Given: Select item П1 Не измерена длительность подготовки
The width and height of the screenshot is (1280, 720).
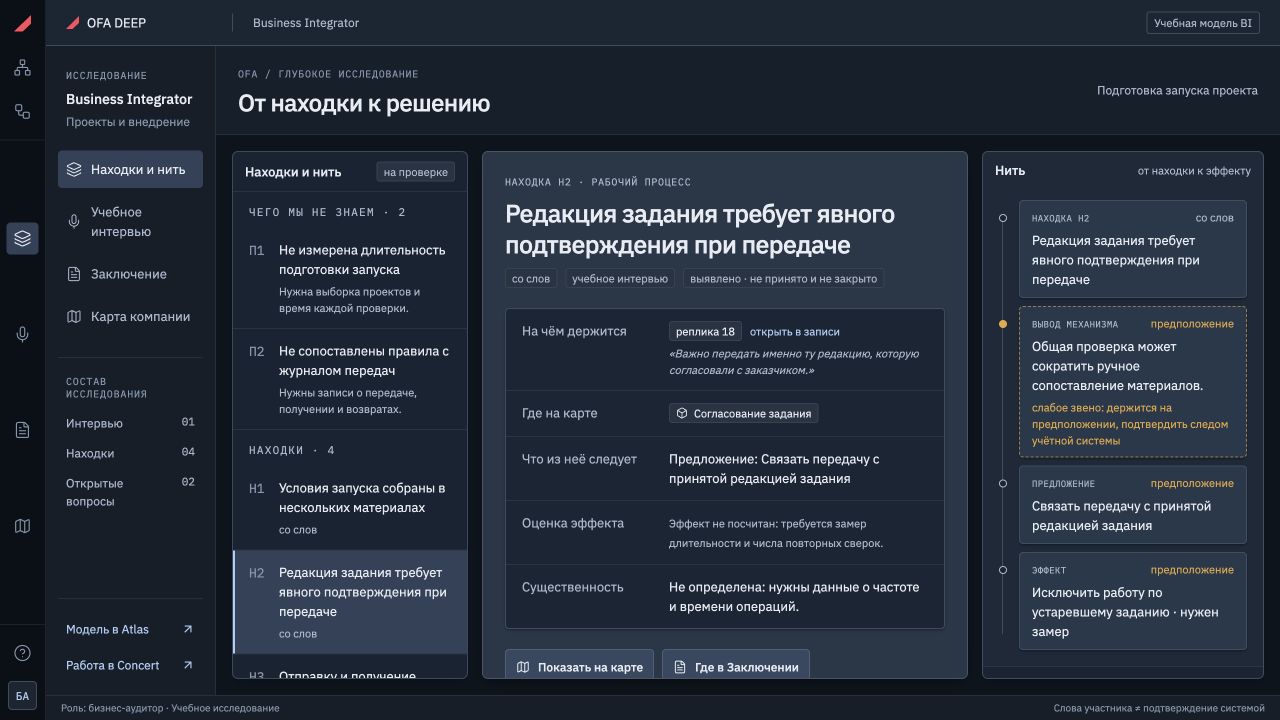Looking at the screenshot, I should [350, 279].
